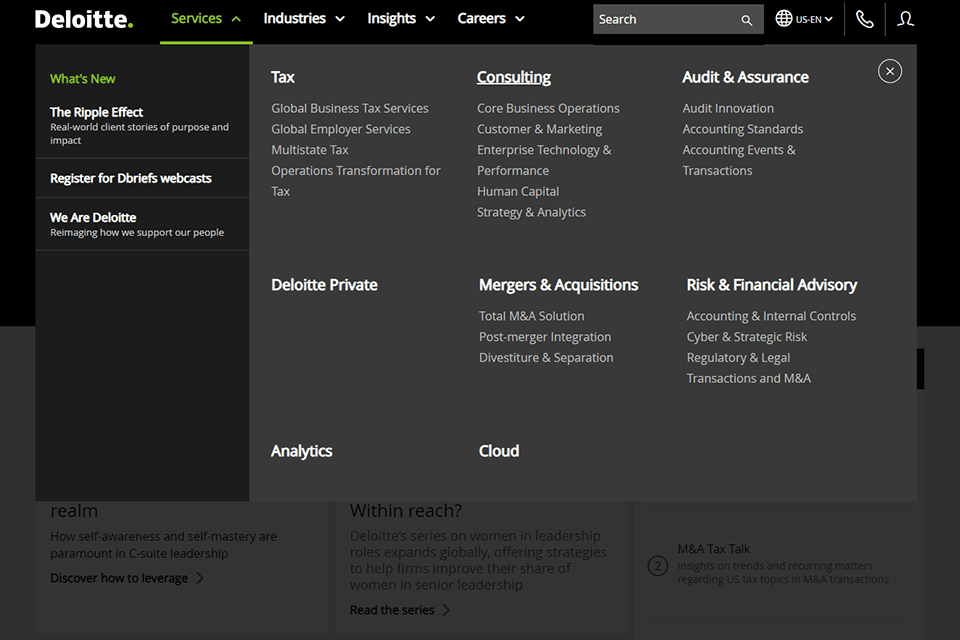Open the Cloud heading link
The image size is (960, 640).
pos(499,451)
